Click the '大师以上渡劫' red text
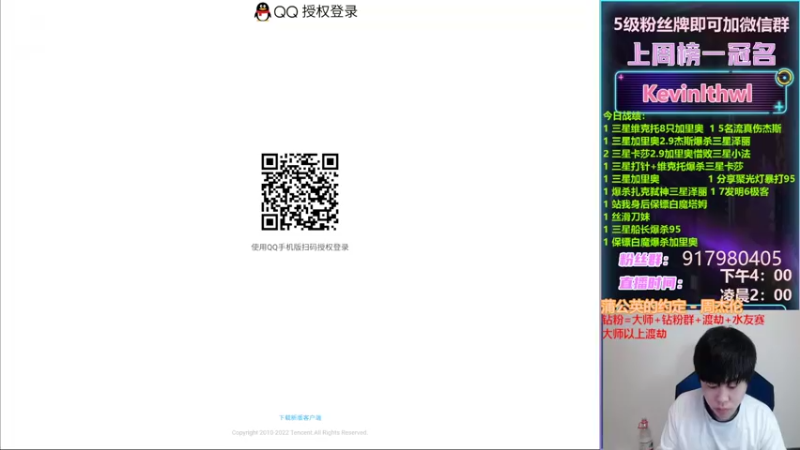The image size is (800, 450). click(635, 334)
